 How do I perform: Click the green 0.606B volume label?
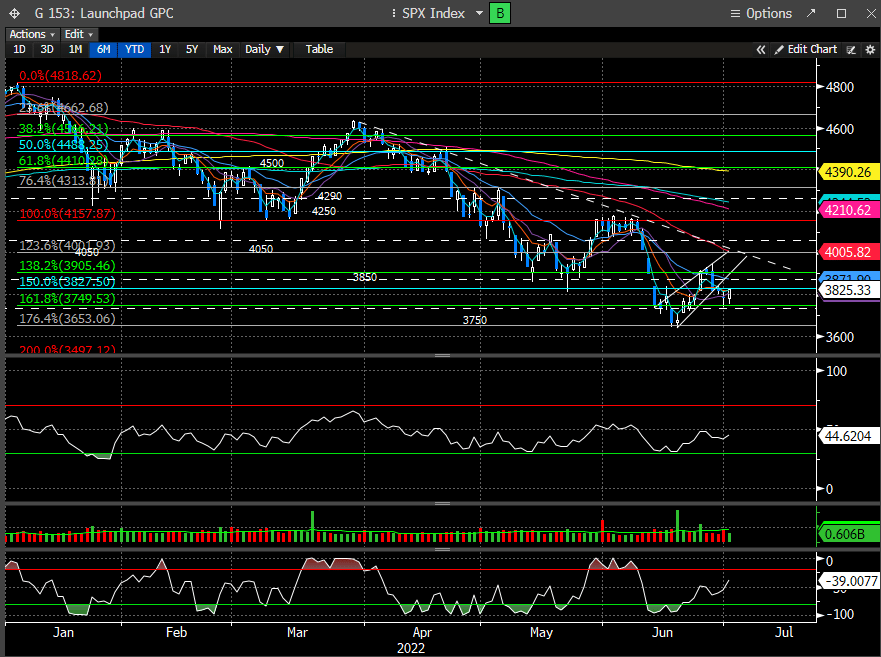pyautogui.click(x=847, y=533)
